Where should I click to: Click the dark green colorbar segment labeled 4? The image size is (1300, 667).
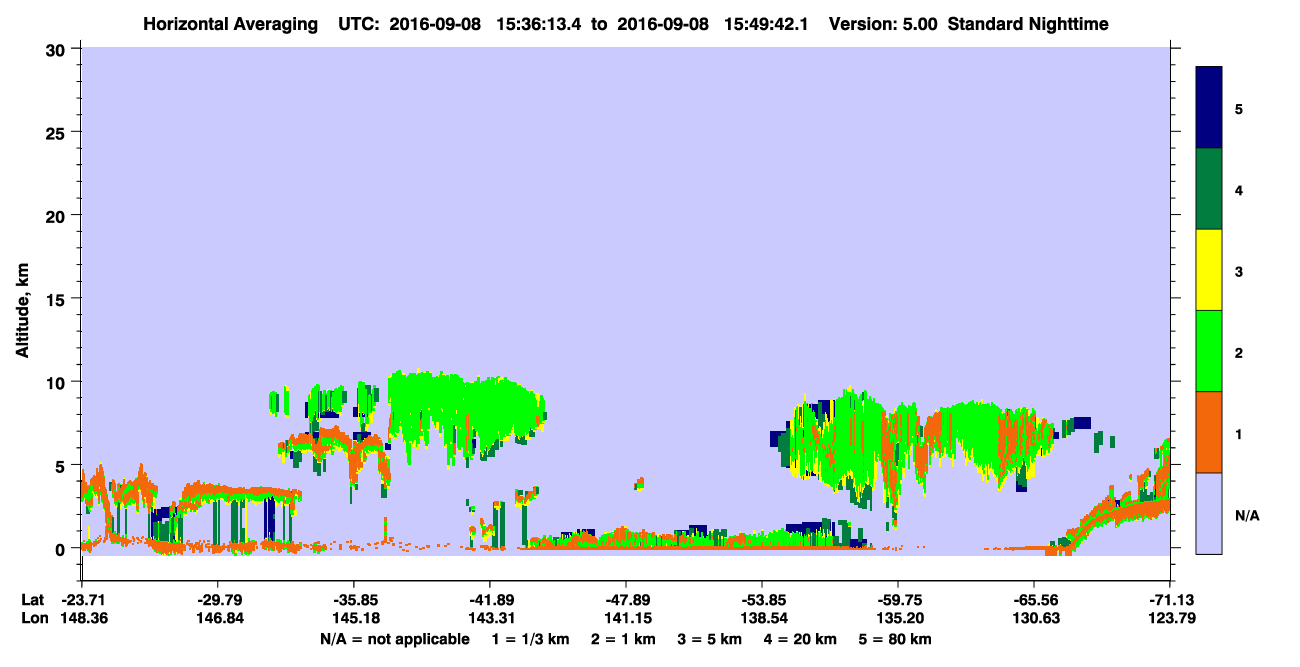coord(1209,189)
